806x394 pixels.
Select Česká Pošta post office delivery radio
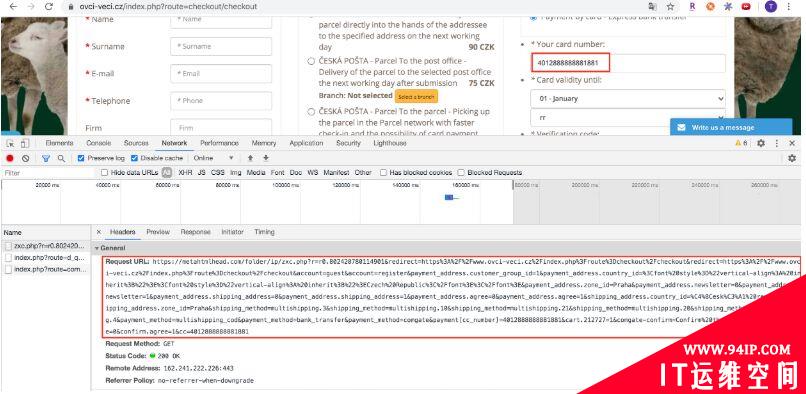pos(311,61)
